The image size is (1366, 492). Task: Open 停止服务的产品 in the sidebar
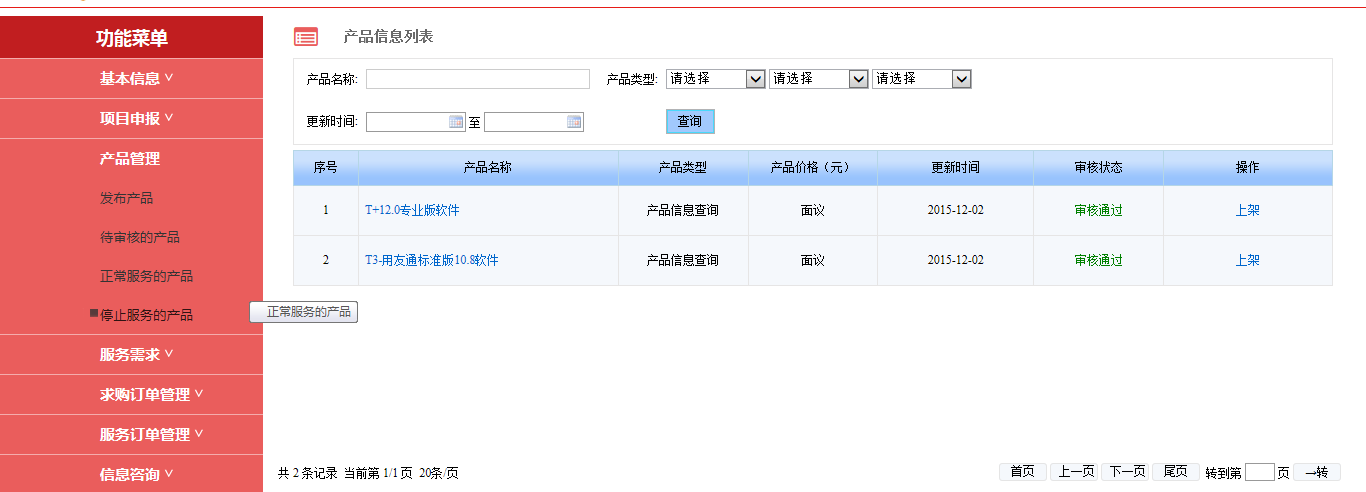pos(146,315)
